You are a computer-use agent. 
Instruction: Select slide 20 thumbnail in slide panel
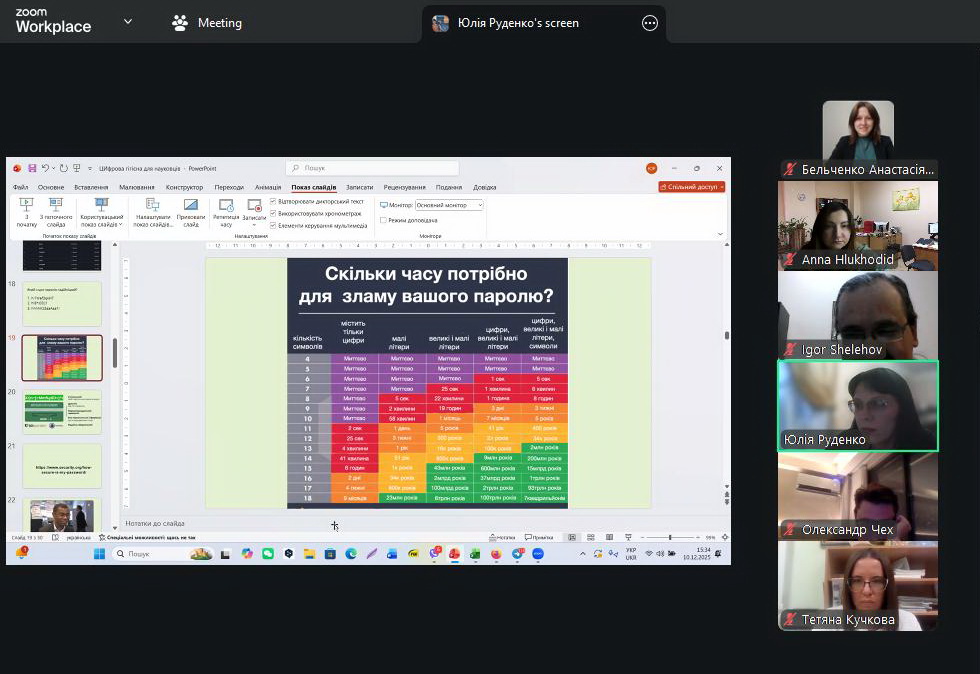(x=62, y=412)
